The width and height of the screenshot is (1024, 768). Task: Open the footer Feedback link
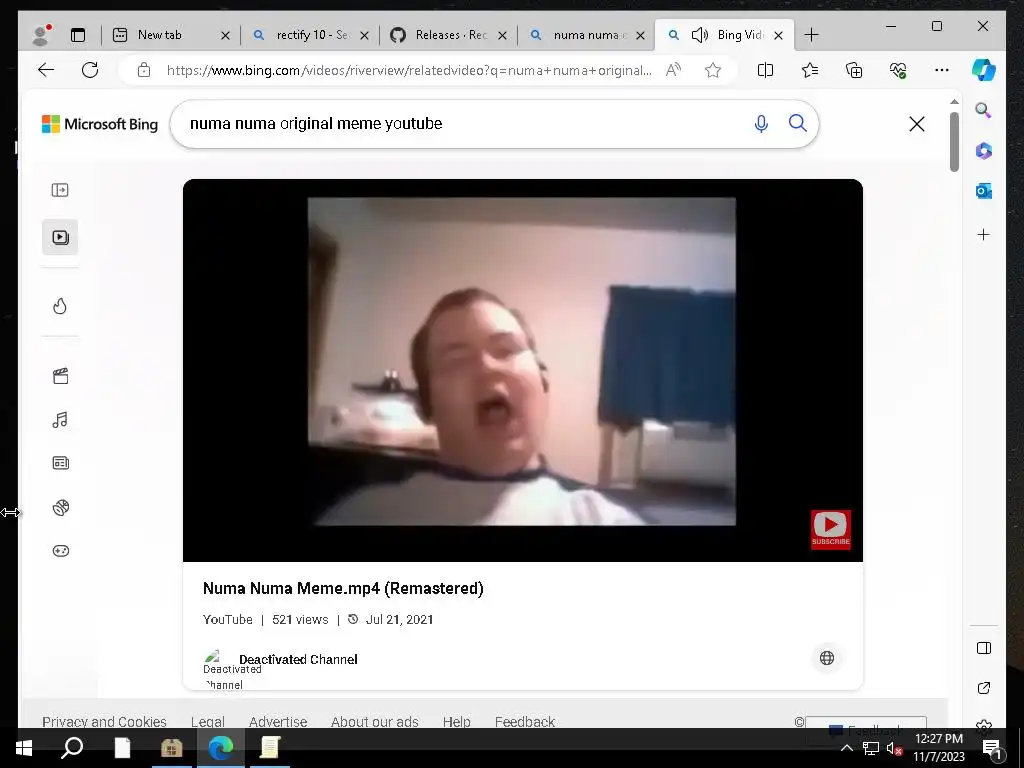click(525, 722)
